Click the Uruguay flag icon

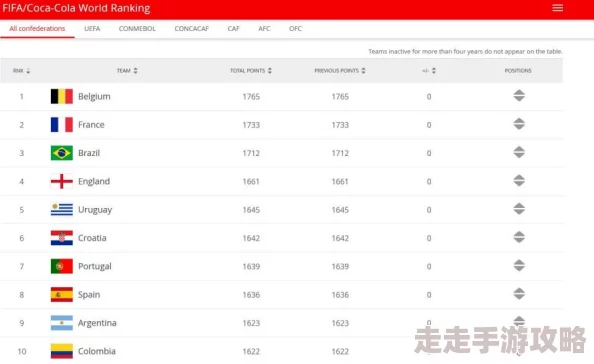click(x=62, y=209)
